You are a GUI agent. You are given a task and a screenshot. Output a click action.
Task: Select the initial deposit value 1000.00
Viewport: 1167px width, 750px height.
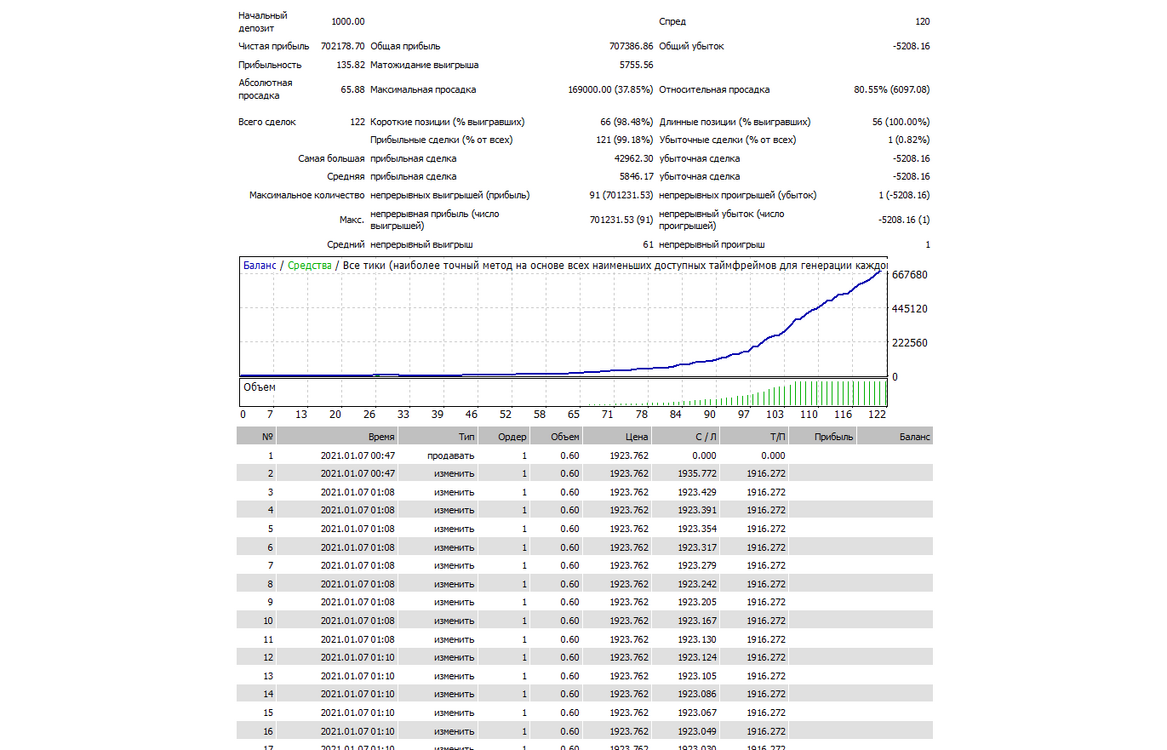coord(348,22)
